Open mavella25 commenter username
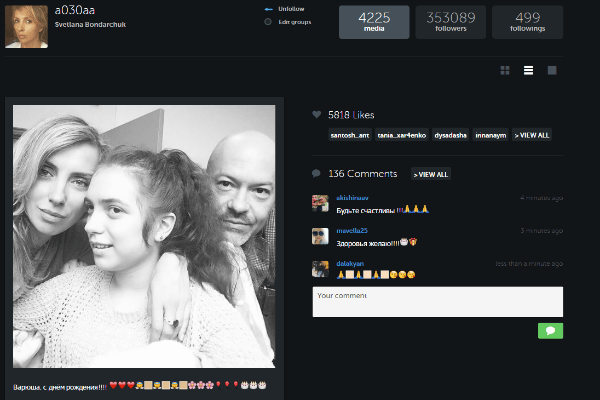600x400 pixels. click(352, 230)
